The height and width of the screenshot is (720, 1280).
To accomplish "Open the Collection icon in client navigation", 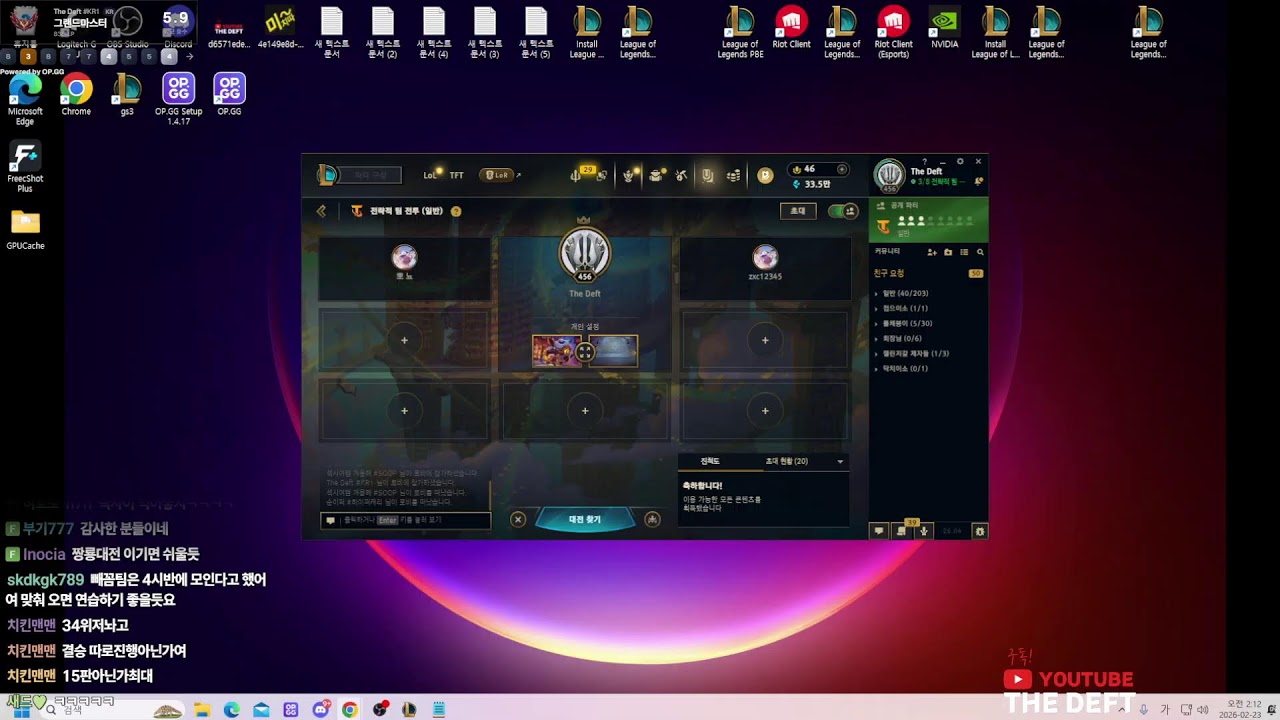I will click(x=655, y=176).
